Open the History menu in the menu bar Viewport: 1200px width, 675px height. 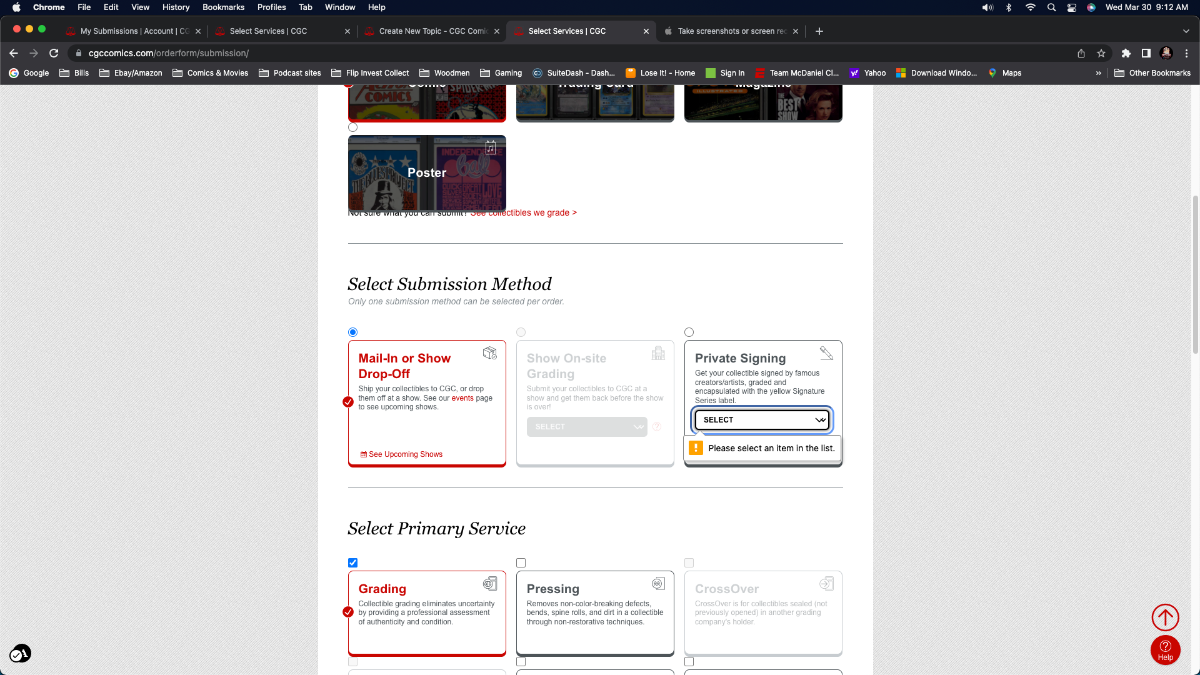(176, 7)
